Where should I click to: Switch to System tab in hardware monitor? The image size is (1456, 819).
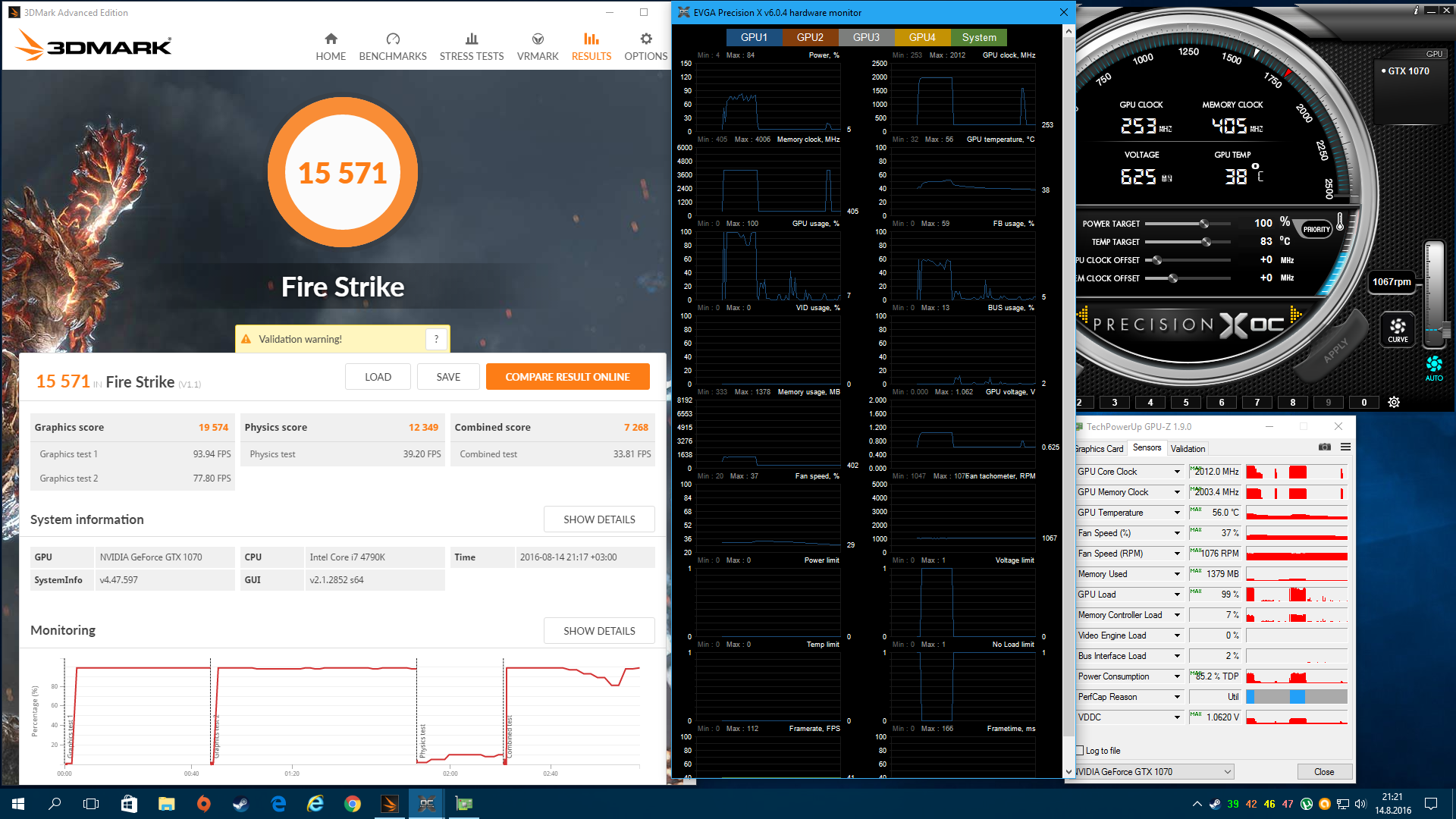click(979, 37)
